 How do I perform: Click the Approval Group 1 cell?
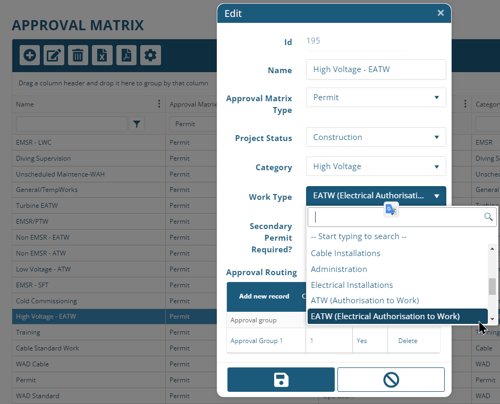click(x=266, y=341)
